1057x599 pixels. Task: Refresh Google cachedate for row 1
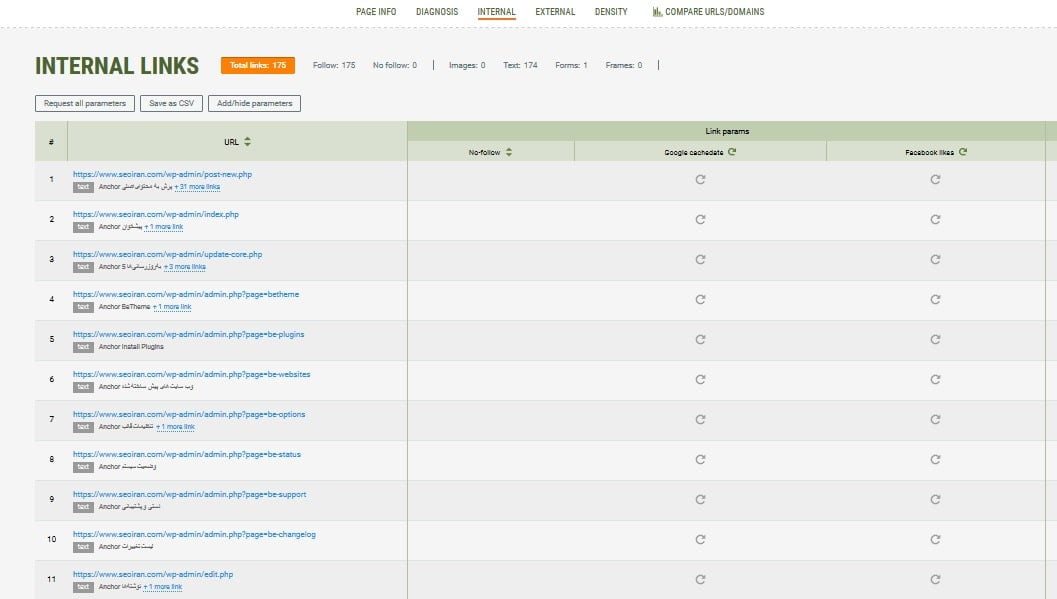click(x=700, y=179)
